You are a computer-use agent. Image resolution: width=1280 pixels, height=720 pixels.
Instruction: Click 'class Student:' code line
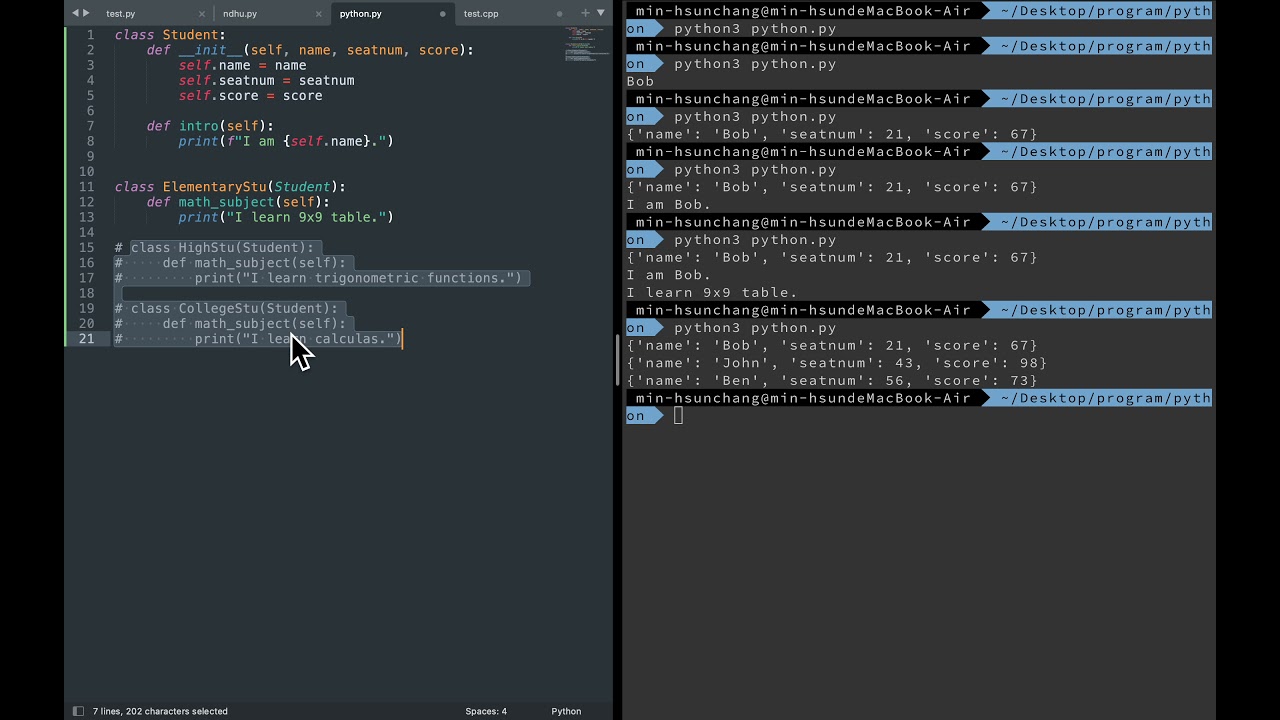[170, 35]
